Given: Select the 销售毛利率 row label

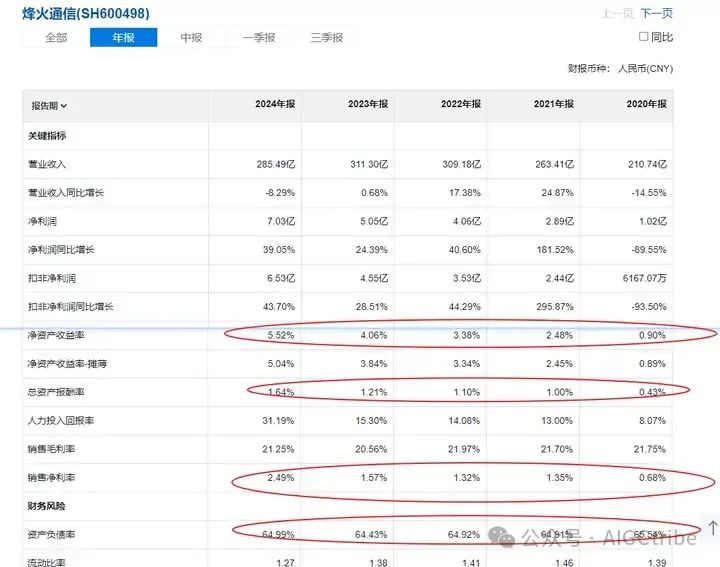Looking at the screenshot, I should [x=51, y=449].
